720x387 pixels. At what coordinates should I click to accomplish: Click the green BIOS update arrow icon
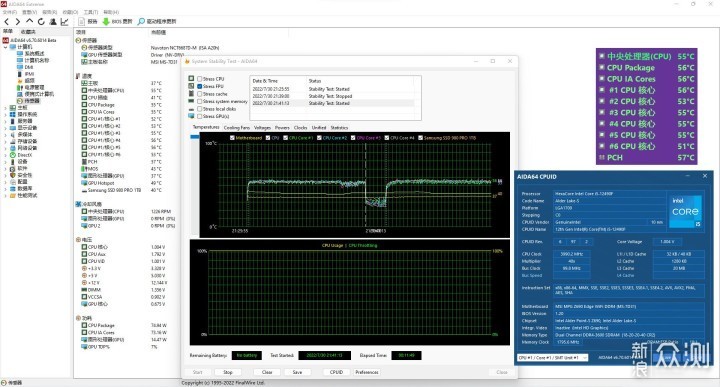[x=106, y=22]
